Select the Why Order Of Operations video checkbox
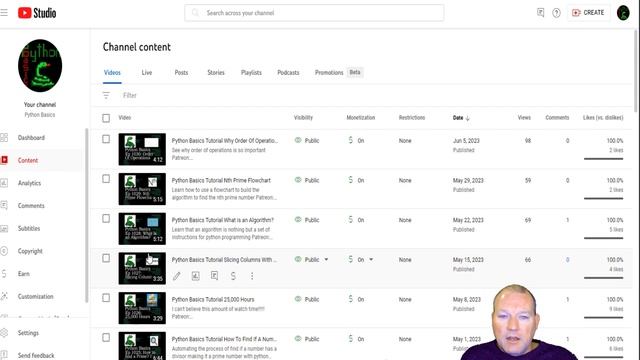 tap(106, 139)
